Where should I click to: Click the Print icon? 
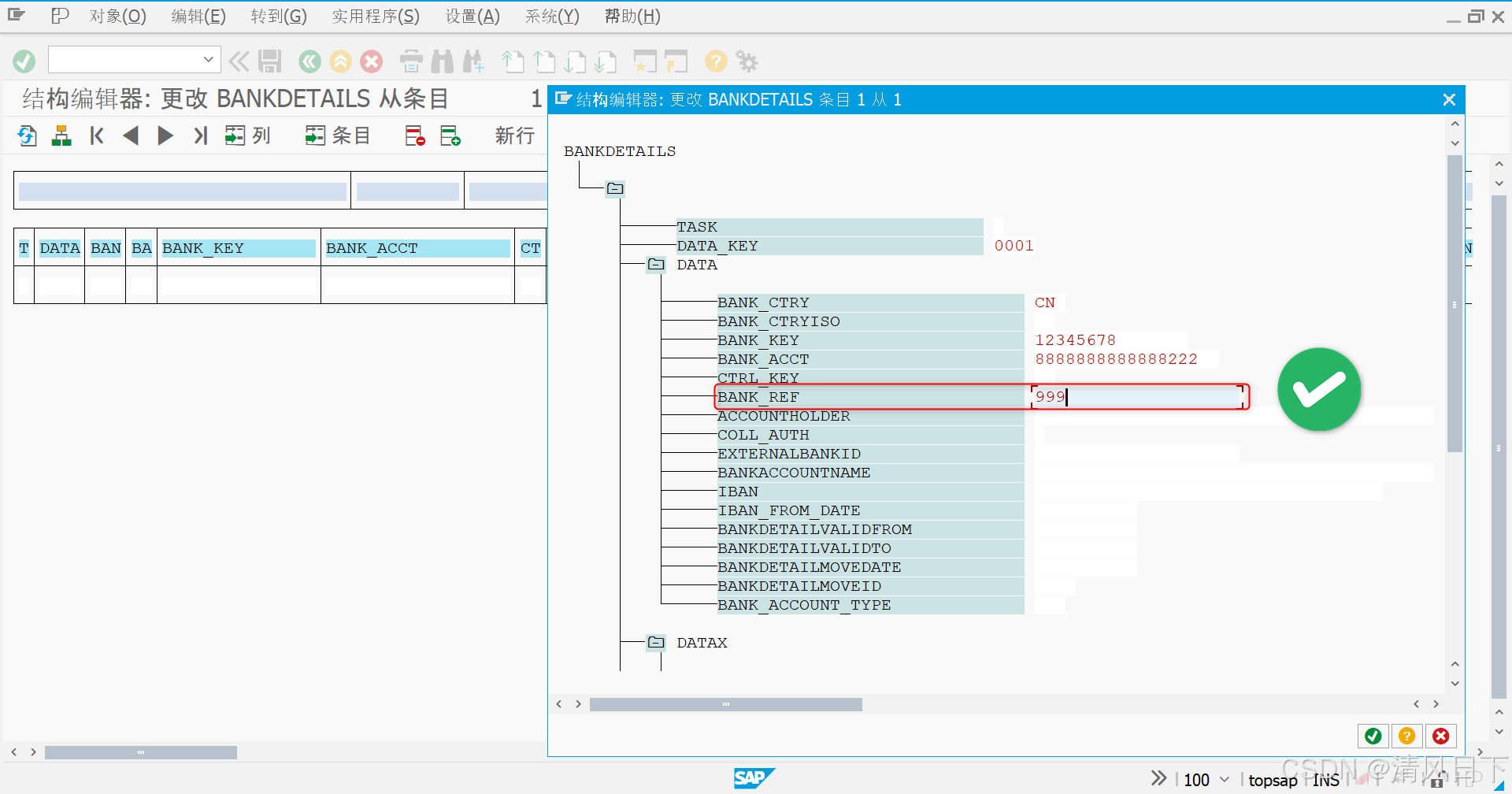pyautogui.click(x=411, y=61)
